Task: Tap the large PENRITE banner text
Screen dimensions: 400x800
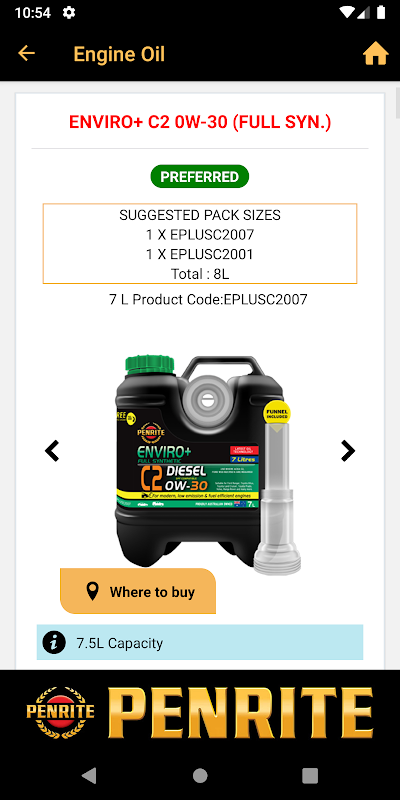Action: (240, 713)
